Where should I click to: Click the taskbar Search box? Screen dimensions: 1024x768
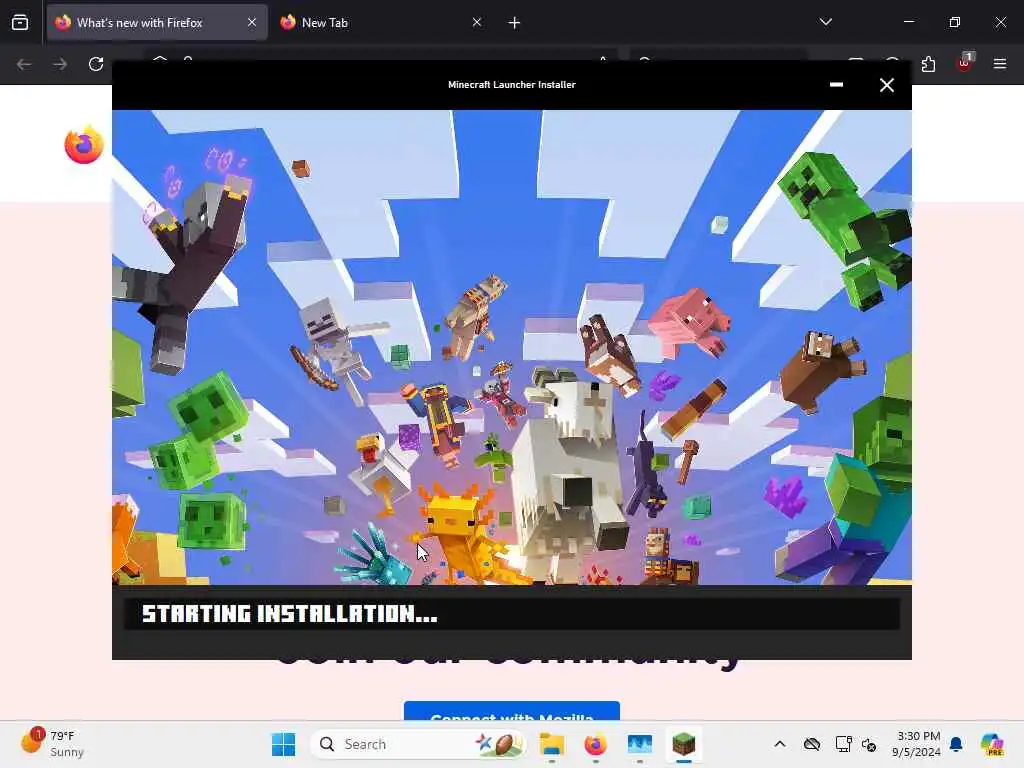[x=418, y=744]
